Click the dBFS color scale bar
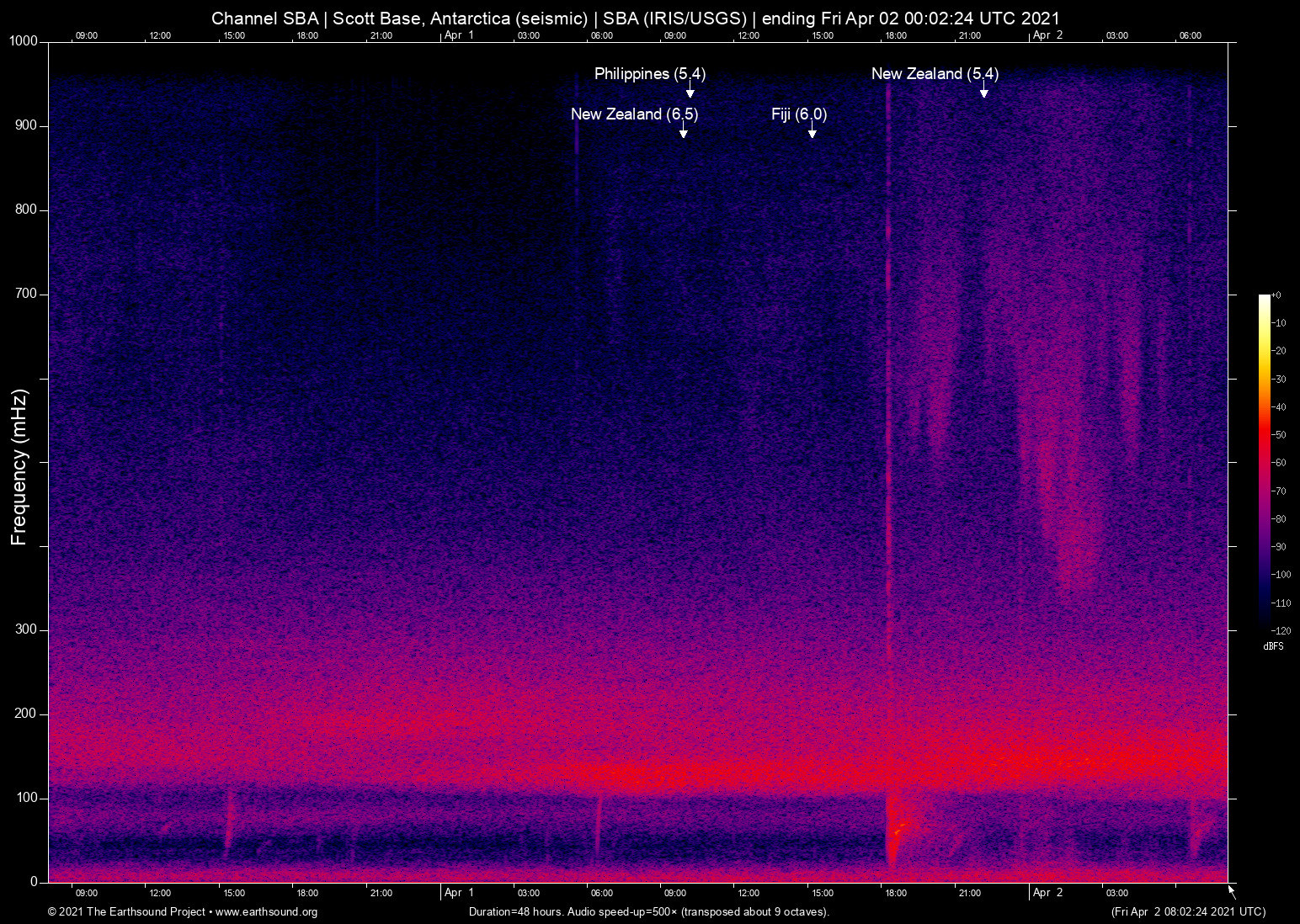Screen dimensions: 1300x924 [1264, 463]
